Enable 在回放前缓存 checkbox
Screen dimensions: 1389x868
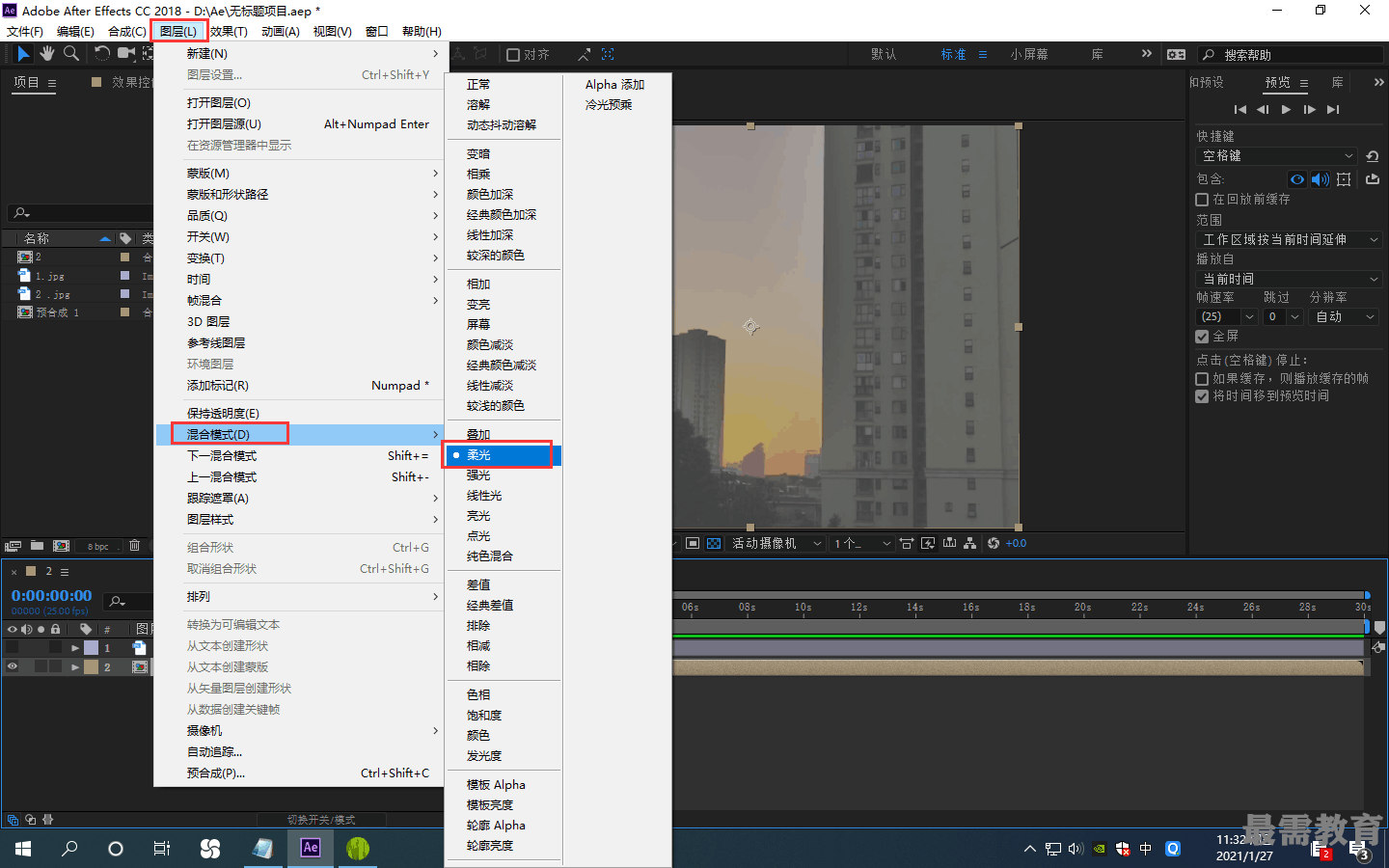[1202, 200]
